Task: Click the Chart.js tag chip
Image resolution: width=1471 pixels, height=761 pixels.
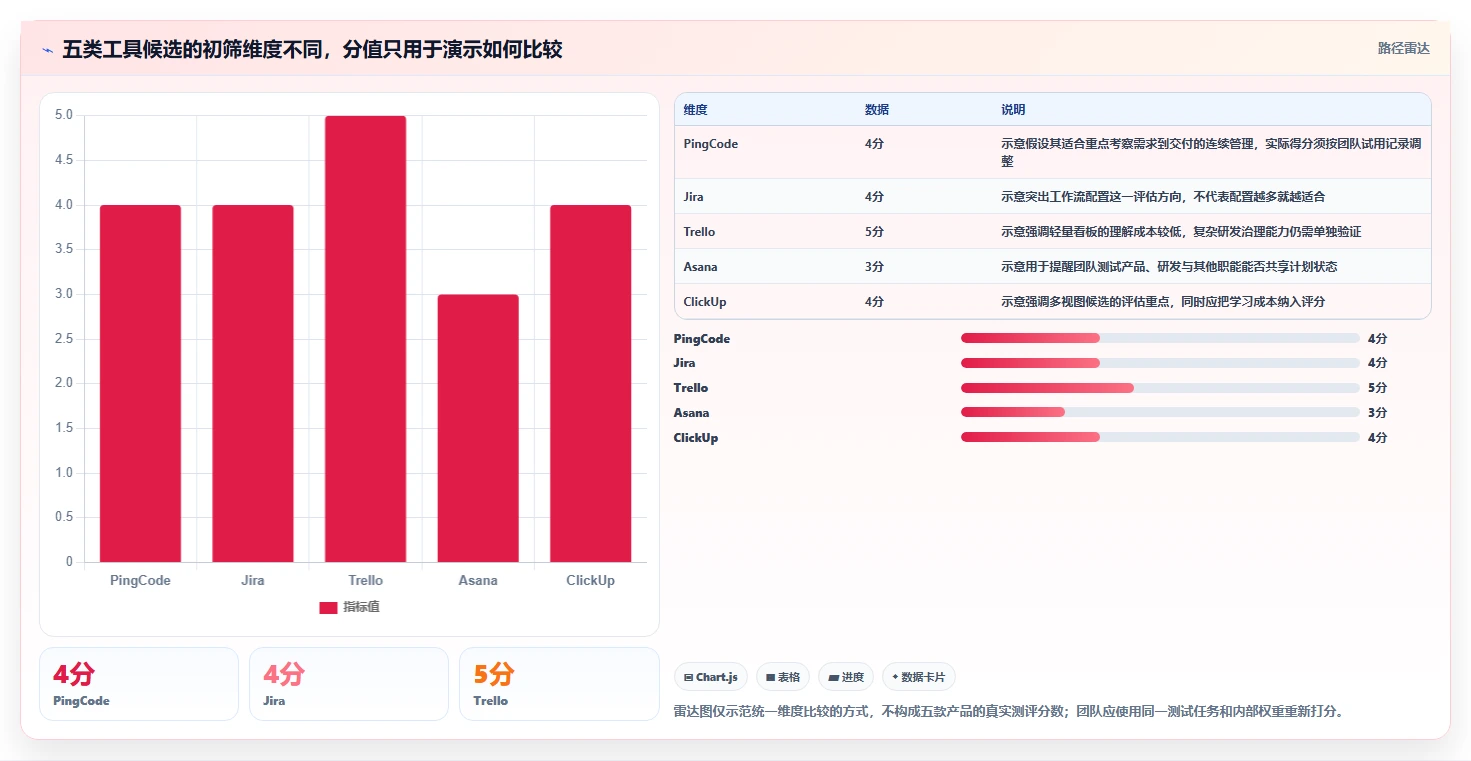Action: (711, 677)
